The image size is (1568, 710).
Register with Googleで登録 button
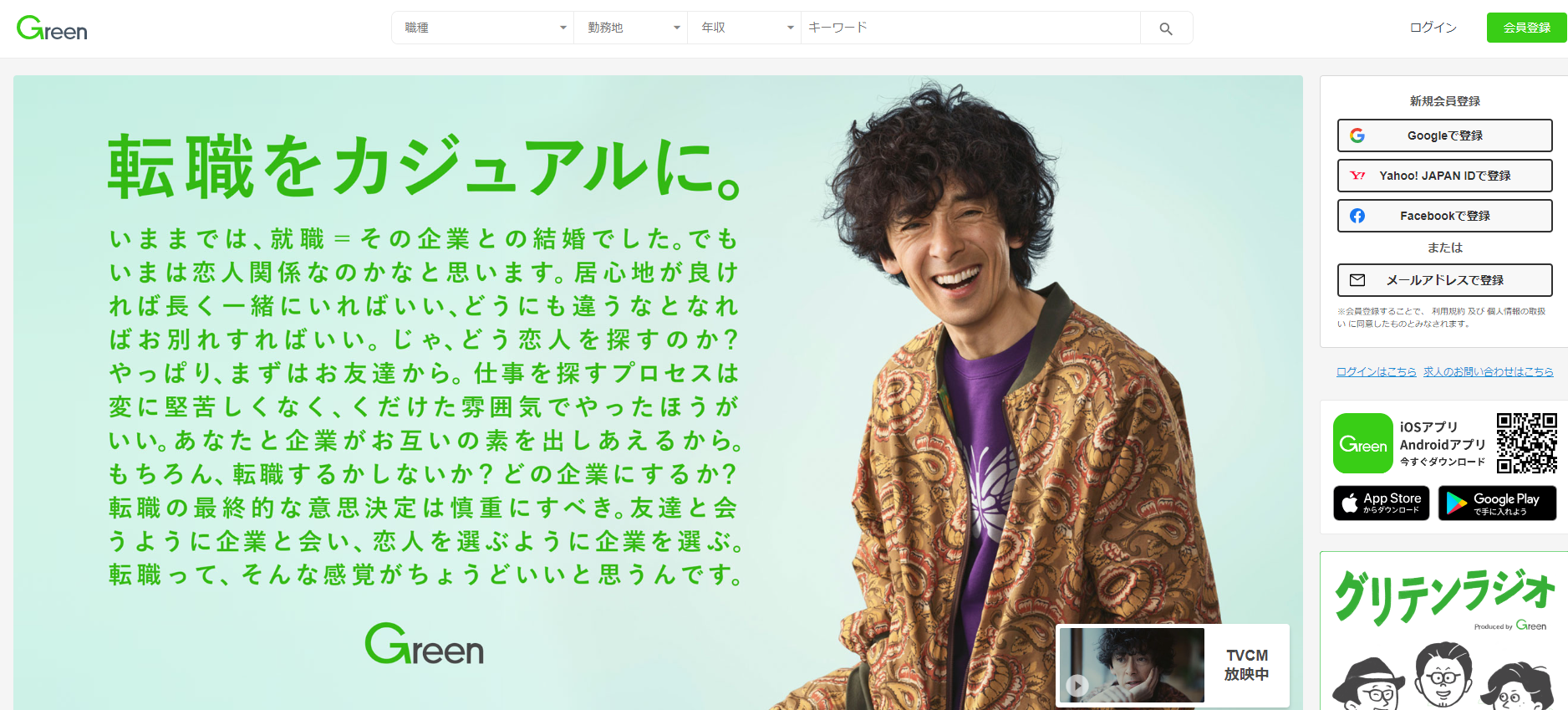(1444, 135)
